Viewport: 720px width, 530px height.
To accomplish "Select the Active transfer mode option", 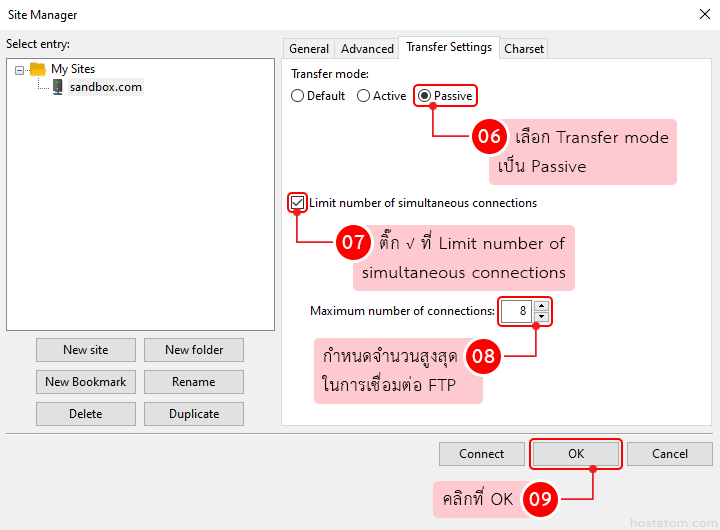I will 363,96.
